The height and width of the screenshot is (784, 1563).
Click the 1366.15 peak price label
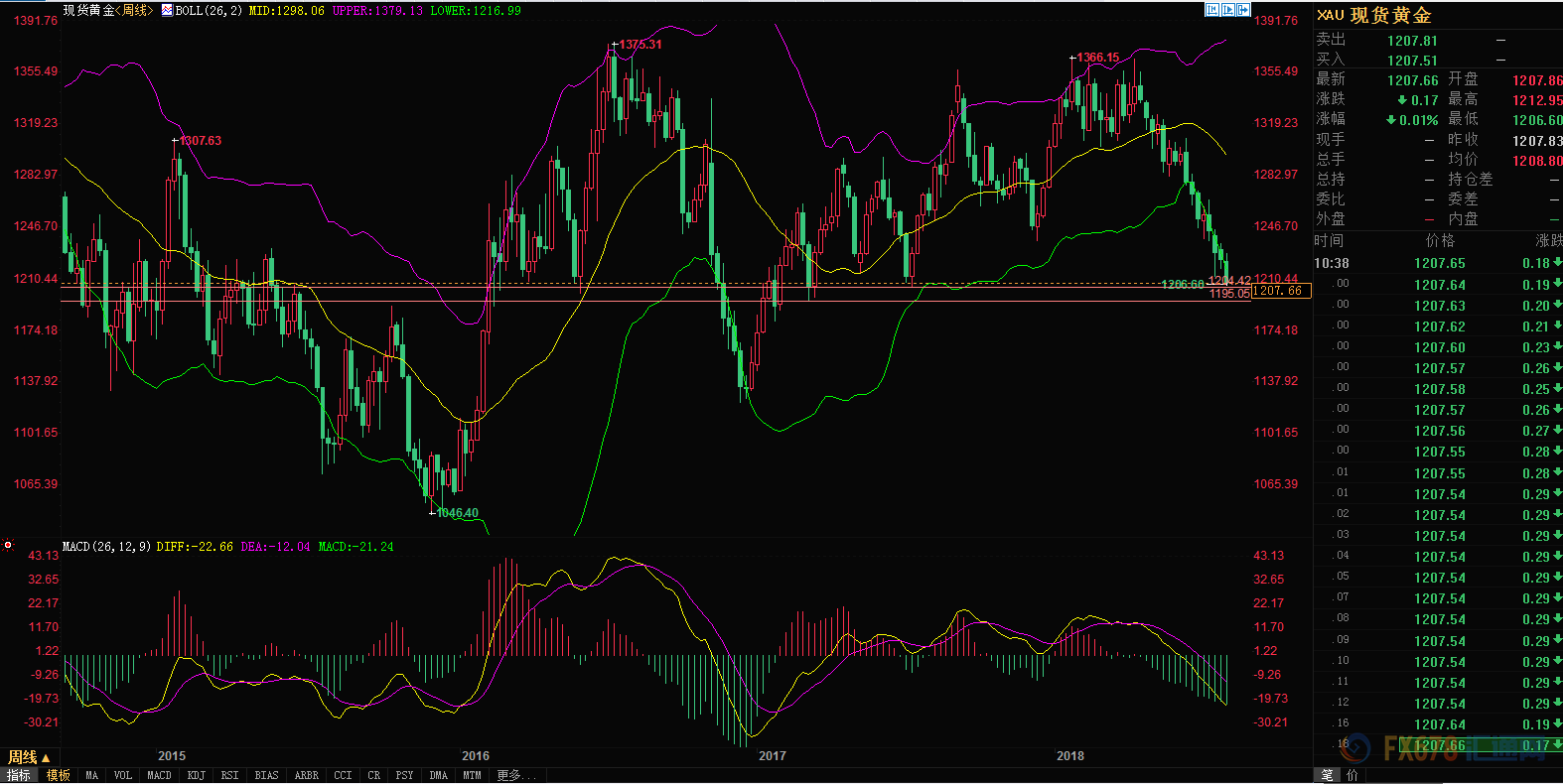[x=1098, y=58]
